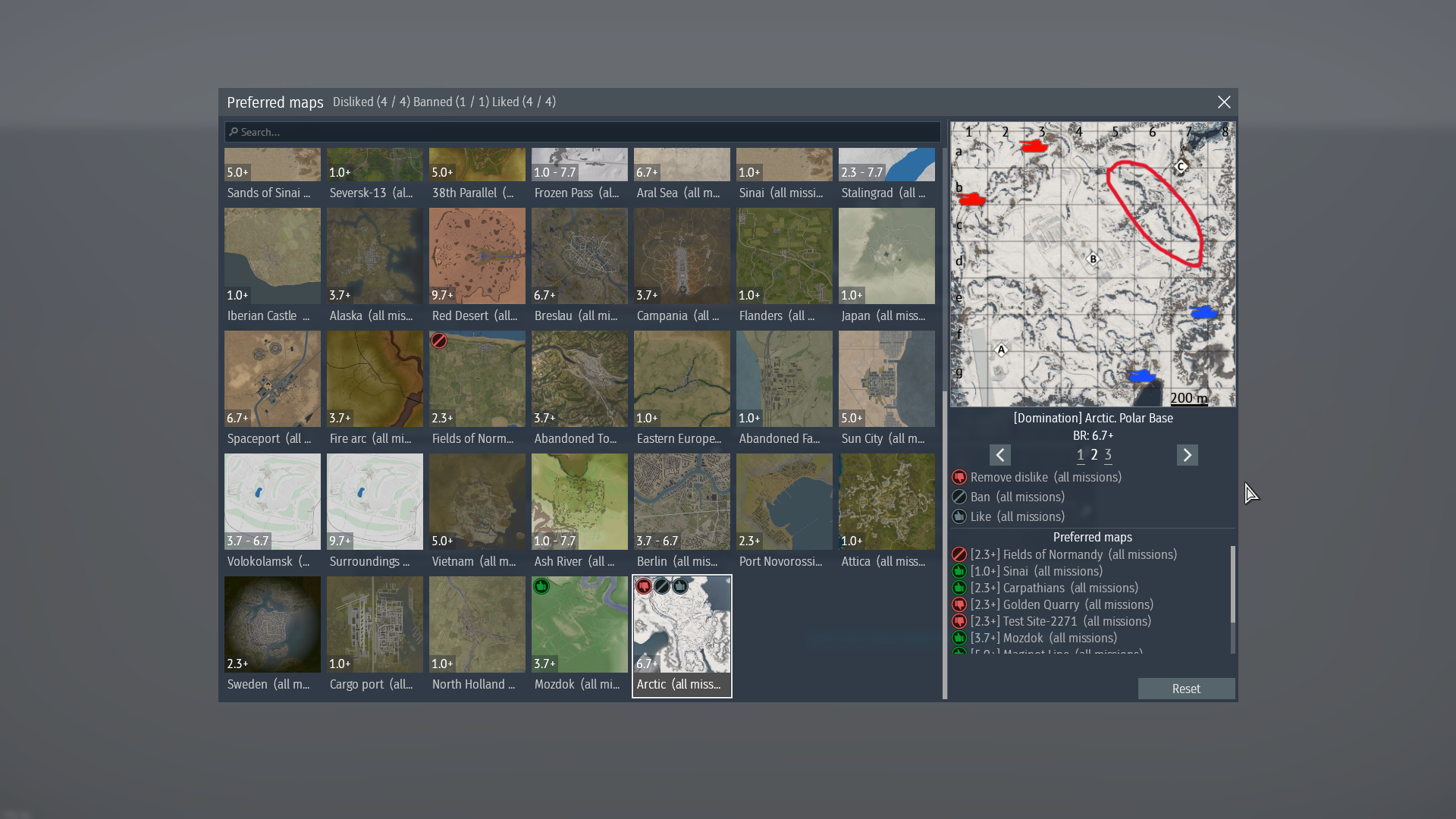Click the green like icon beside Sinai list entry
This screenshot has width=1456, height=819.
(x=959, y=572)
